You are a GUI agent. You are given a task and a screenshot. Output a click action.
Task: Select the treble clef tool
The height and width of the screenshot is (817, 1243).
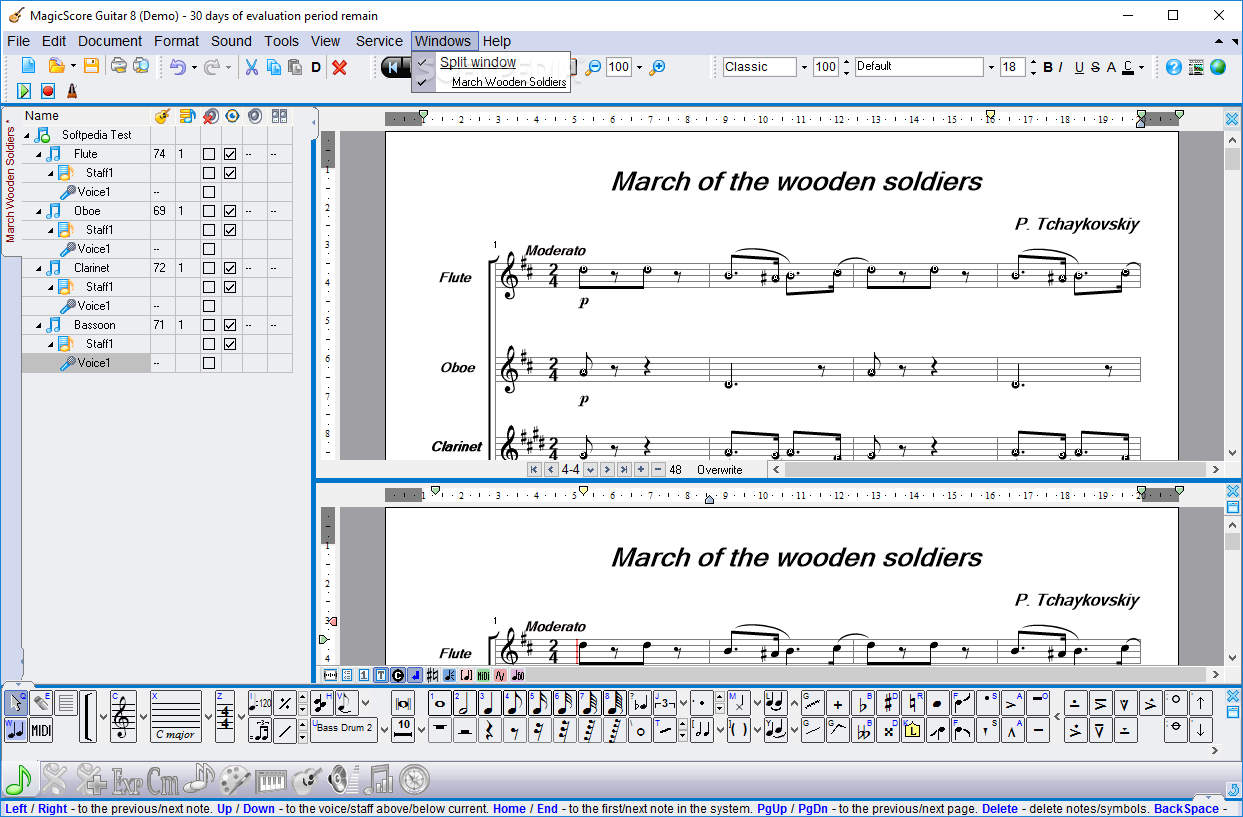(123, 716)
